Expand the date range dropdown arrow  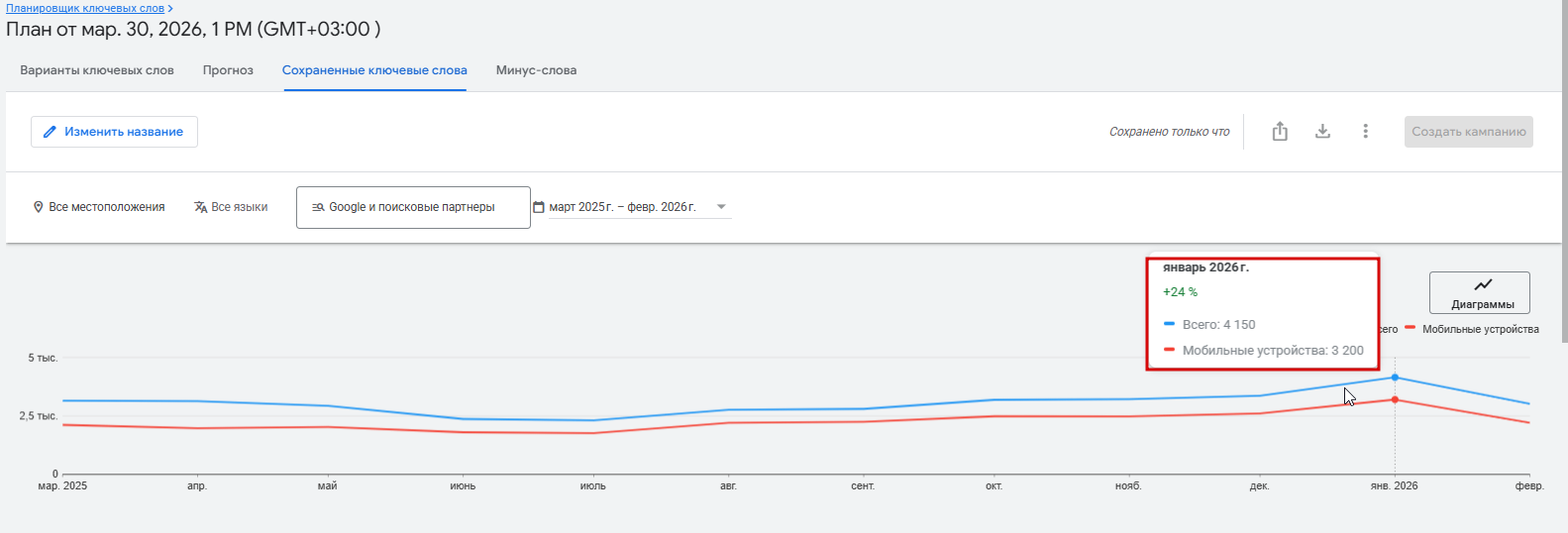click(x=721, y=207)
